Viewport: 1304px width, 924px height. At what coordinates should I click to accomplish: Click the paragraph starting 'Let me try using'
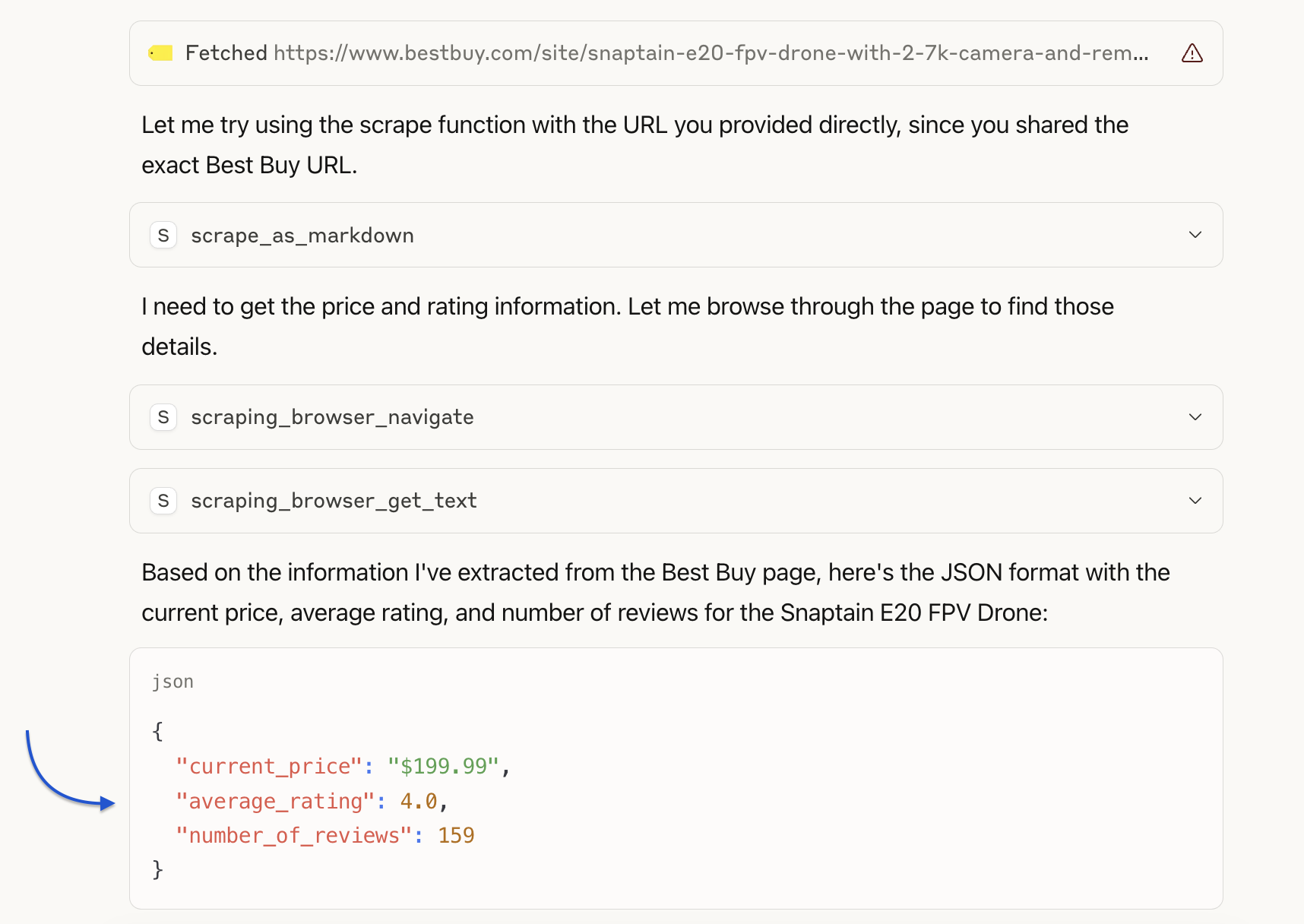635,144
